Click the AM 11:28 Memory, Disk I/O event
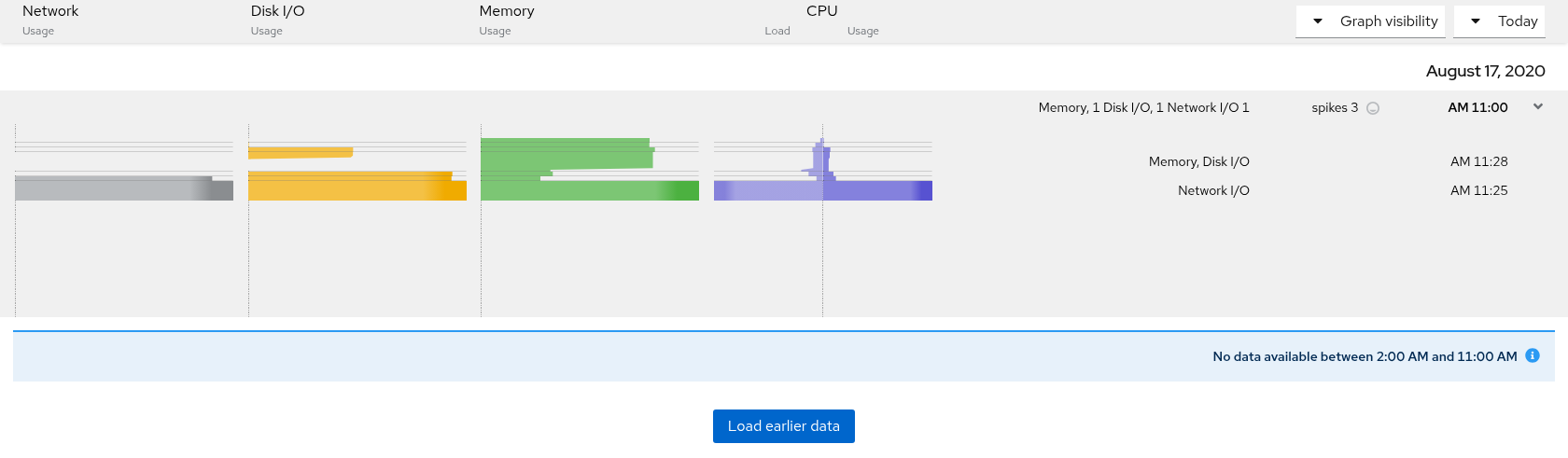Image resolution: width=1568 pixels, height=458 pixels. (1328, 161)
